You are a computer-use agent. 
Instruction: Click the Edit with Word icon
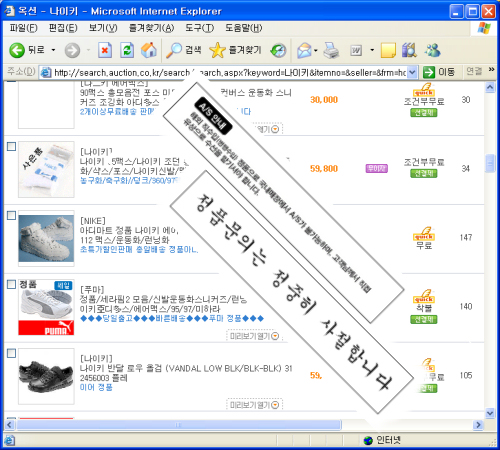[356, 51]
